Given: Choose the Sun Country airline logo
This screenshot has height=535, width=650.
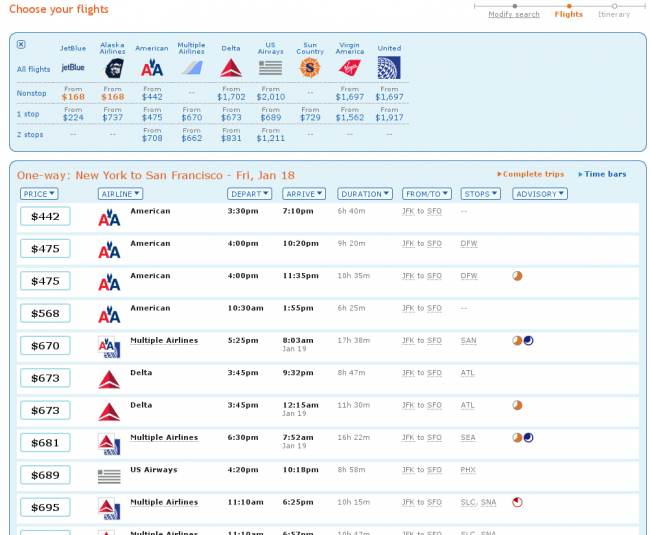Looking at the screenshot, I should point(310,68).
